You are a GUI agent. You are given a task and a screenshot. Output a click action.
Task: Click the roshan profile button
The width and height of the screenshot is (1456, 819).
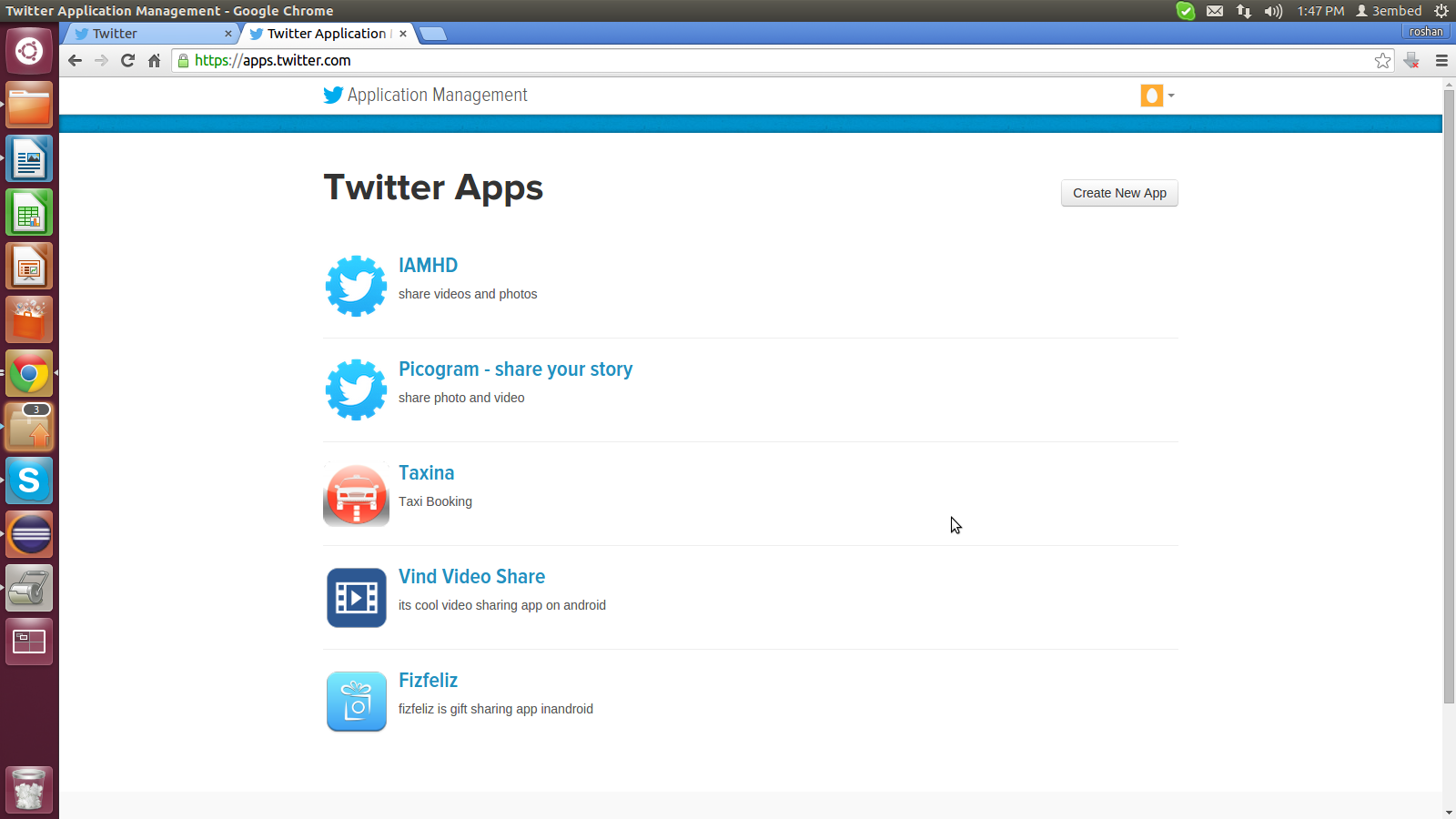(1426, 32)
